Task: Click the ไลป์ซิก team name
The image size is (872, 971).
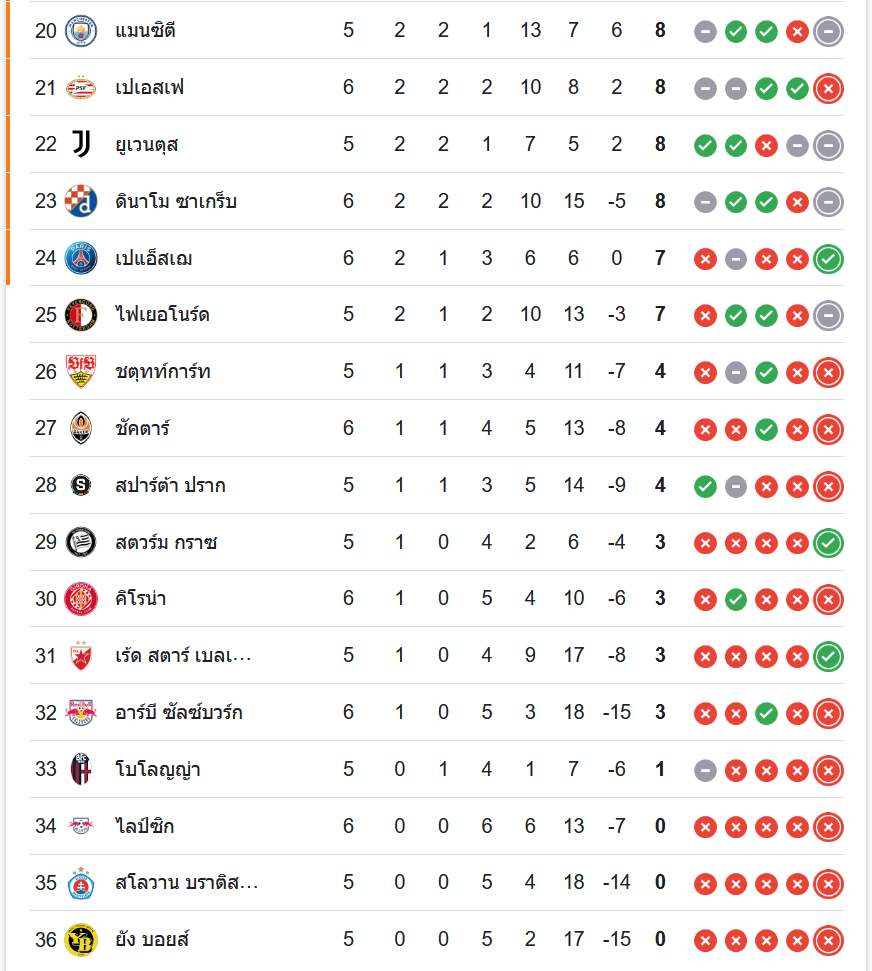Action: click(x=145, y=827)
